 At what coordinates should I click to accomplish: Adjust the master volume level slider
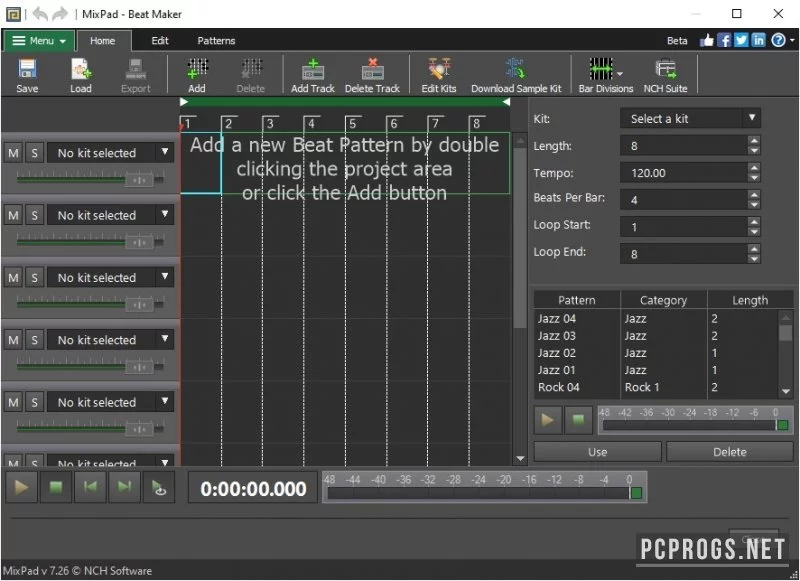(636, 493)
